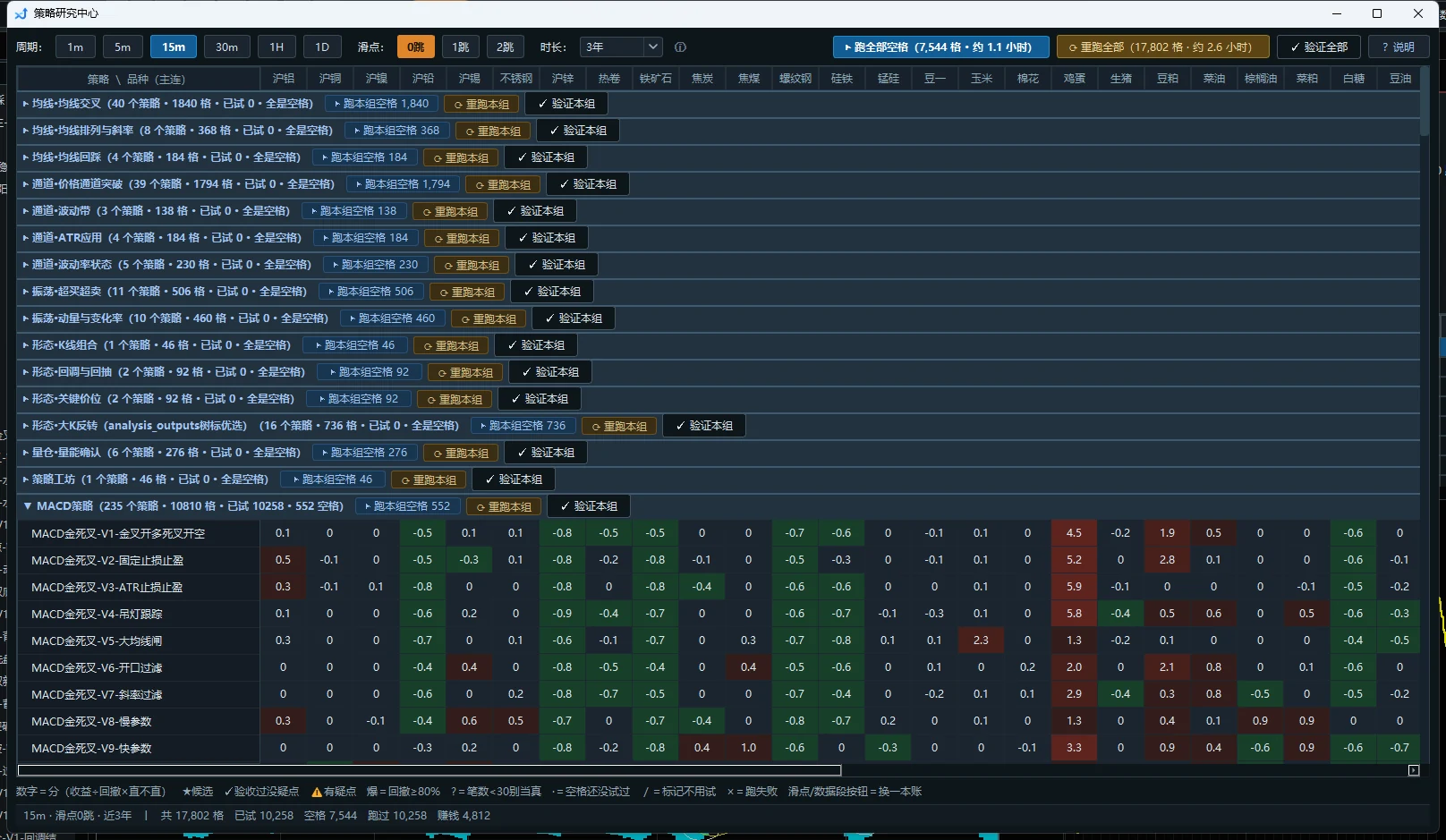This screenshot has height=840, width=1446.
Task: Click 重跑本组 in 形态·回调与回抽 row
Action: coord(465,372)
